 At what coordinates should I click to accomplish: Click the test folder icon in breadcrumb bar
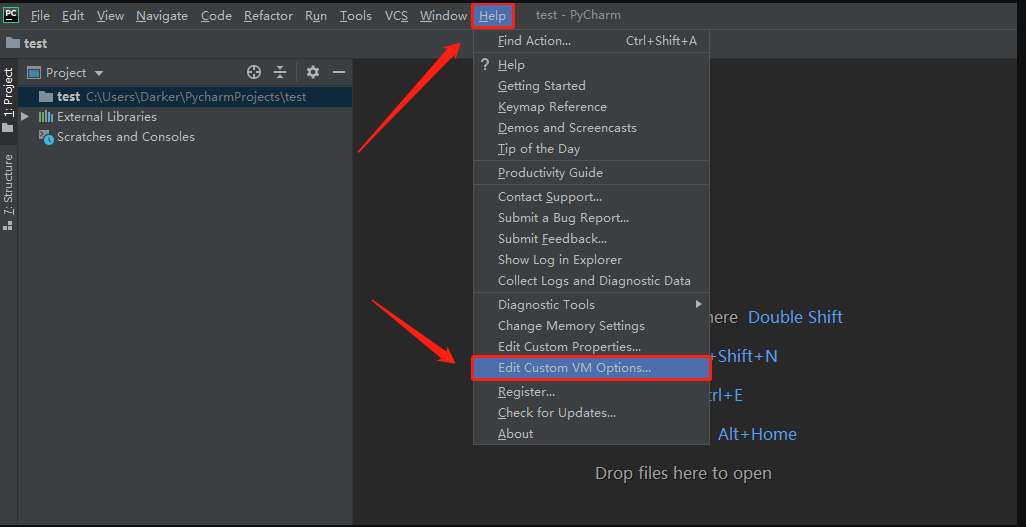pos(12,43)
